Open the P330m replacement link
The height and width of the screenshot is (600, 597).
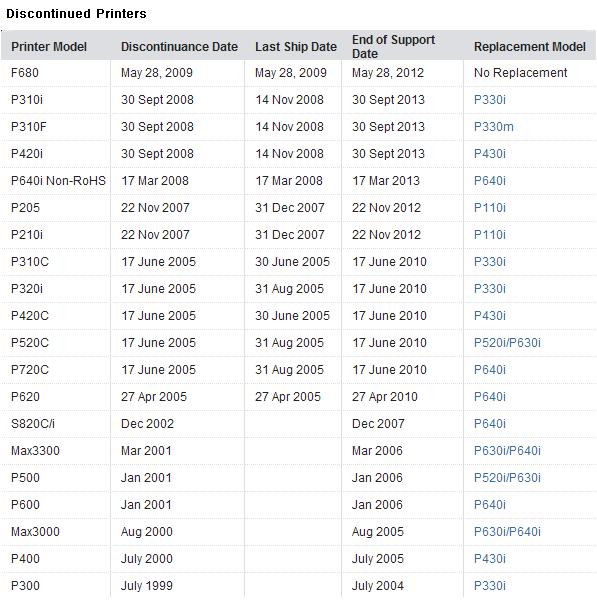tap(494, 127)
